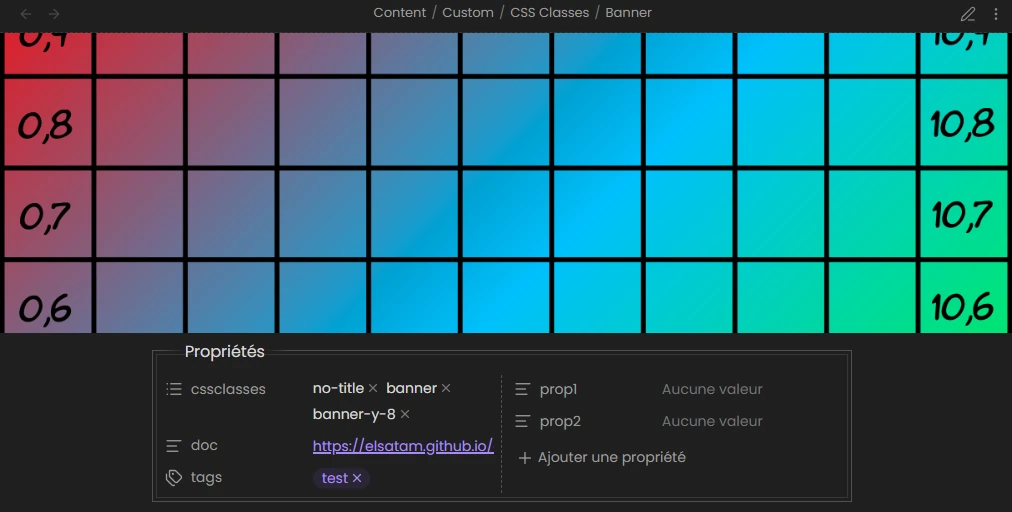The height and width of the screenshot is (512, 1012).
Task: Click the tags property icon
Action: pos(174,478)
